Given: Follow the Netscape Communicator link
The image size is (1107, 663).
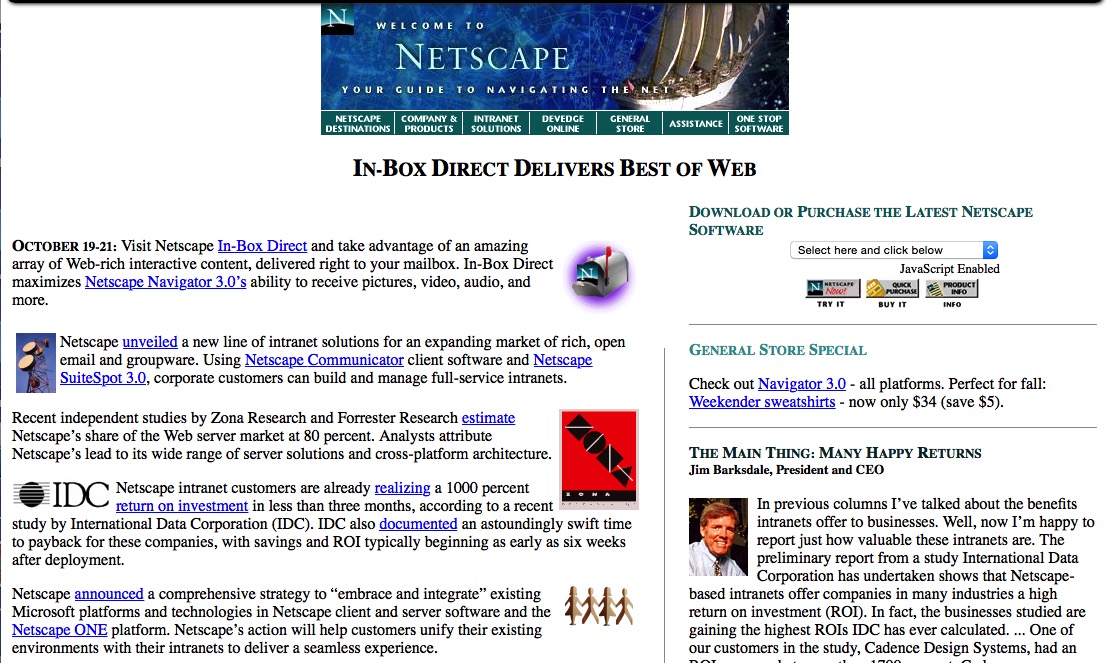Looking at the screenshot, I should click(324, 360).
